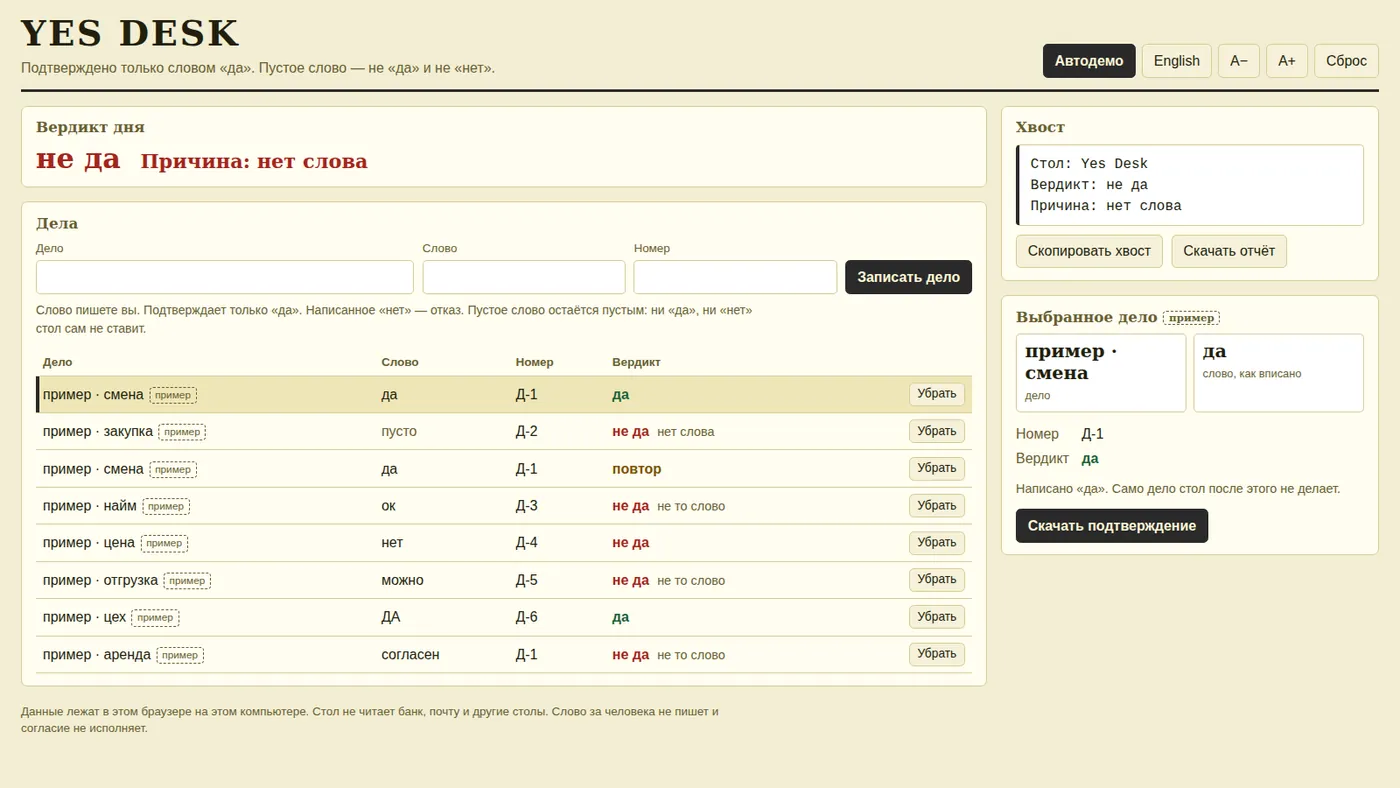Click the Сброс reset button
Viewport: 1400px width, 788px height.
point(1346,61)
